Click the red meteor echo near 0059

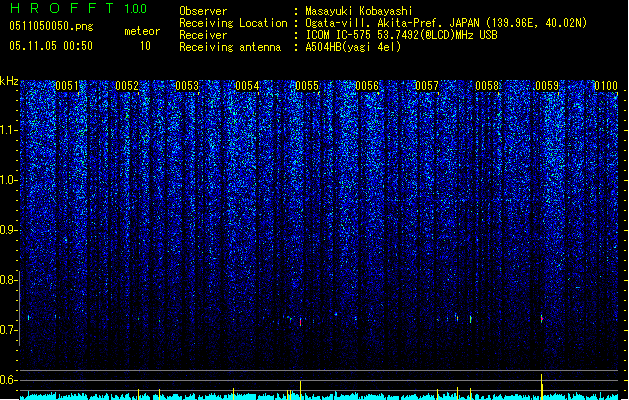coord(542,319)
